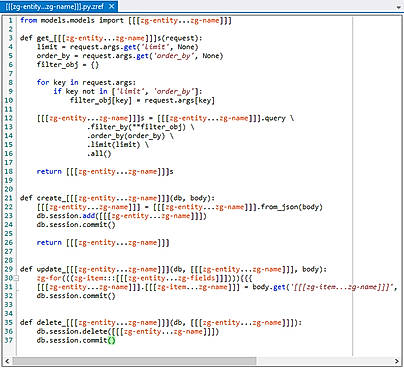The image size is (404, 368).
Task: Click the return statement on line 26
Action: tap(103, 243)
